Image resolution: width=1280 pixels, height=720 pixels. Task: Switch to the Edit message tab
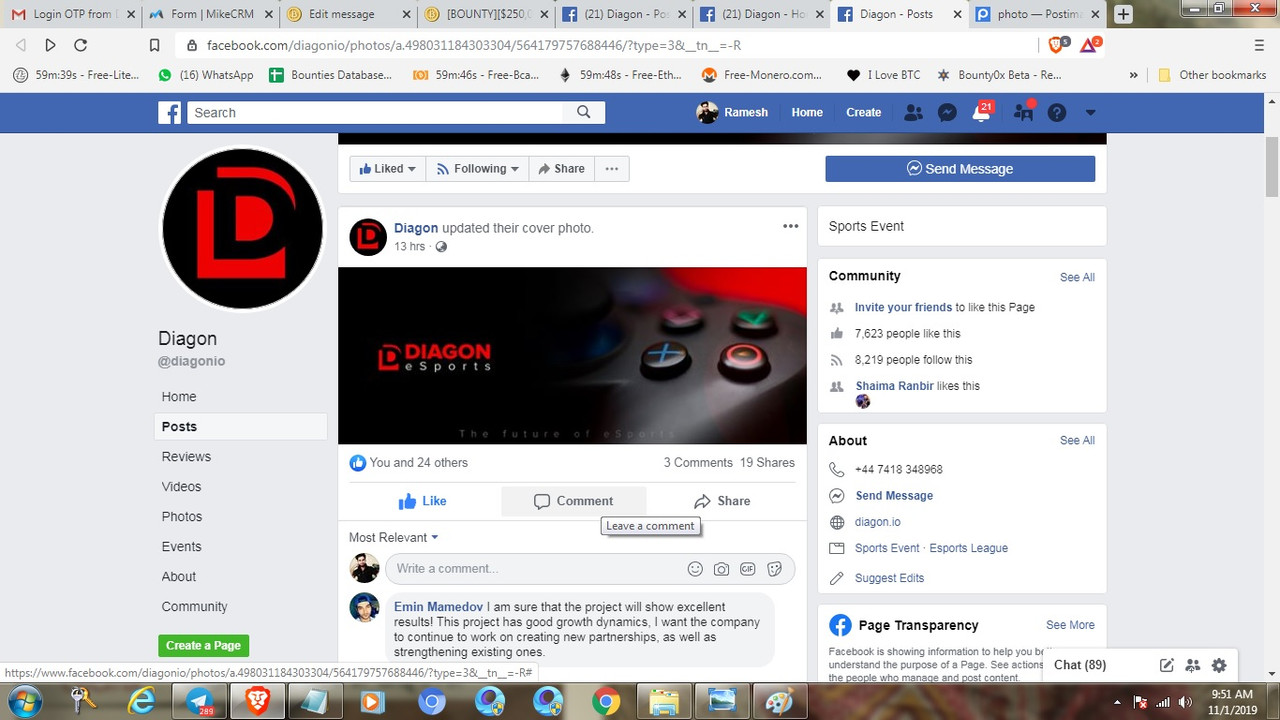point(346,14)
